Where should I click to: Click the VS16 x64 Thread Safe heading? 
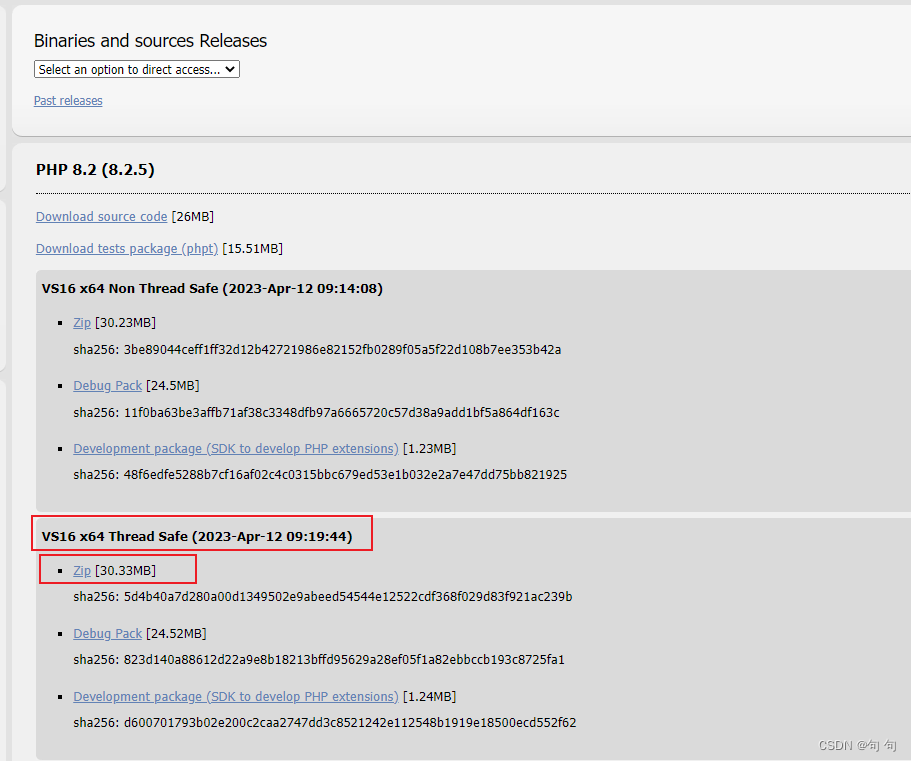pyautogui.click(x=197, y=537)
